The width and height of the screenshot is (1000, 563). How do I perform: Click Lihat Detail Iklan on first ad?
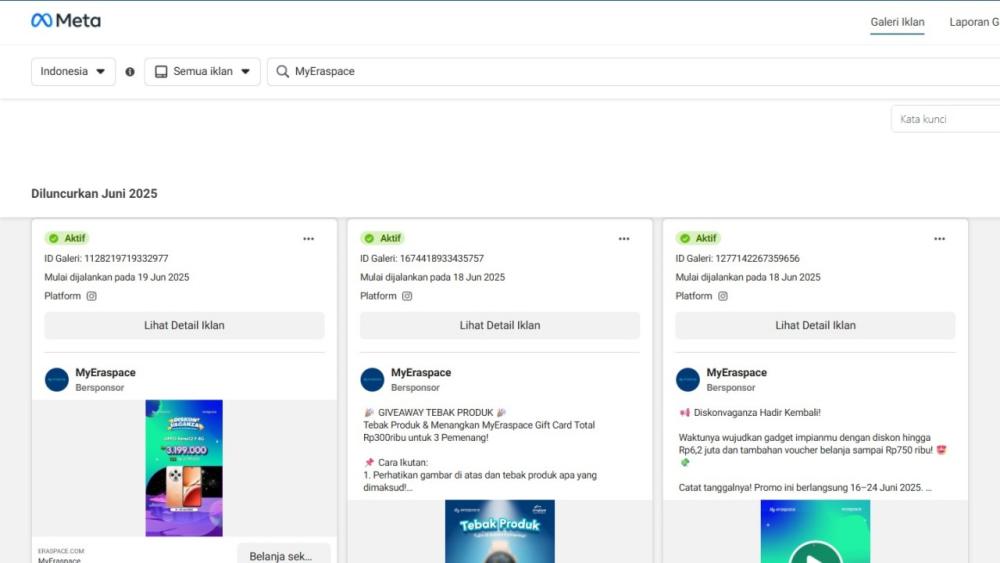[184, 325]
